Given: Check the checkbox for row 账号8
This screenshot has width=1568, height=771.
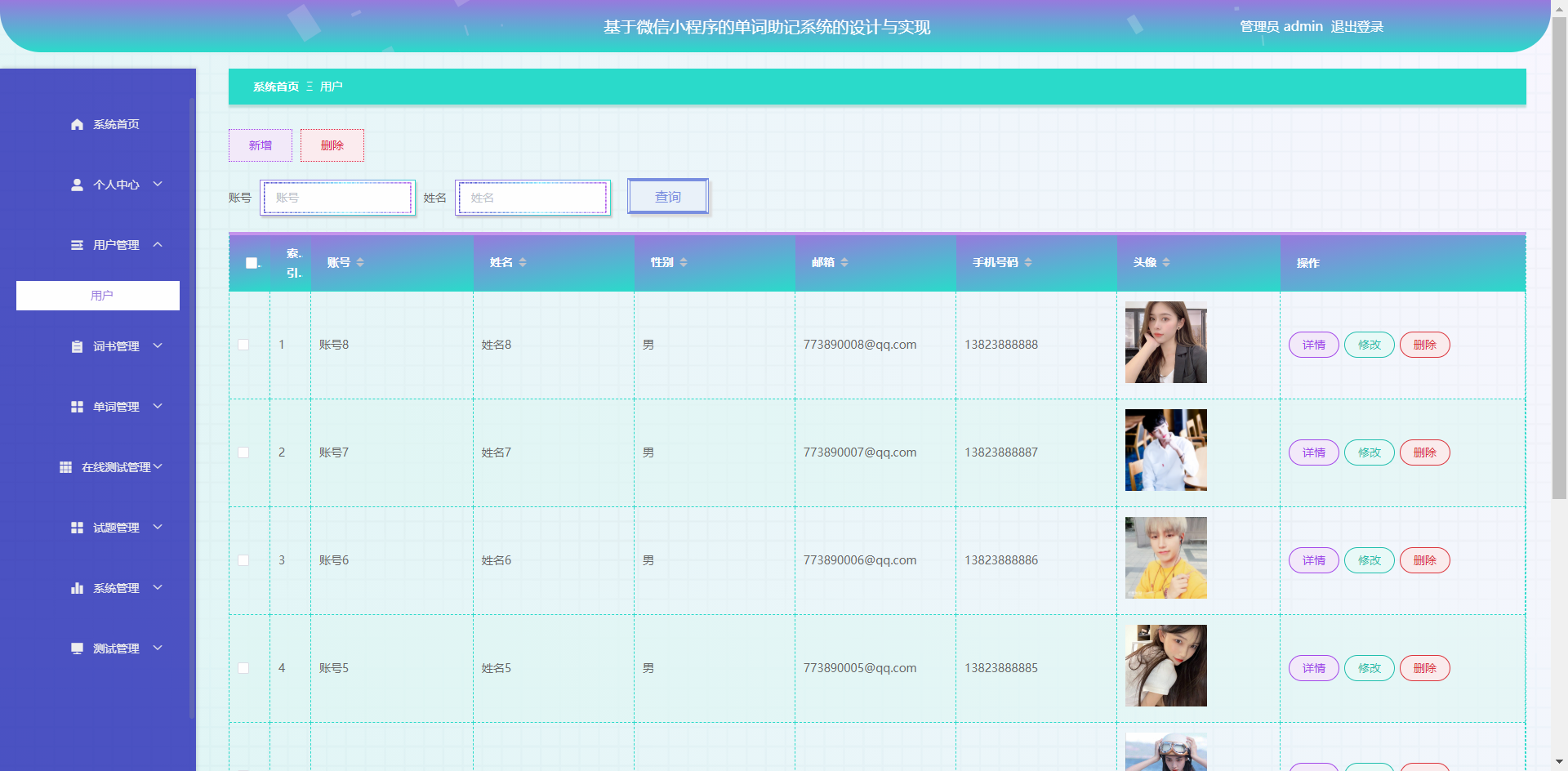Looking at the screenshot, I should point(243,345).
